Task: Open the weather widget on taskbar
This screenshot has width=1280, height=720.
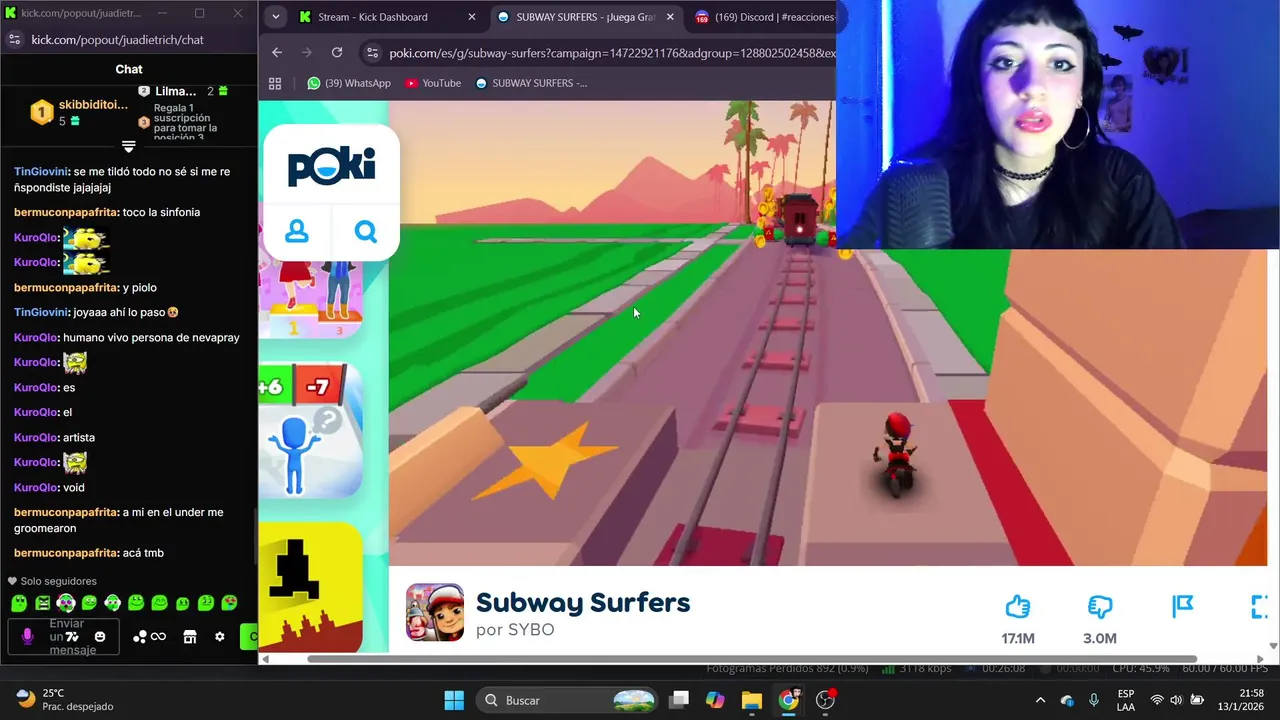Action: pos(65,700)
